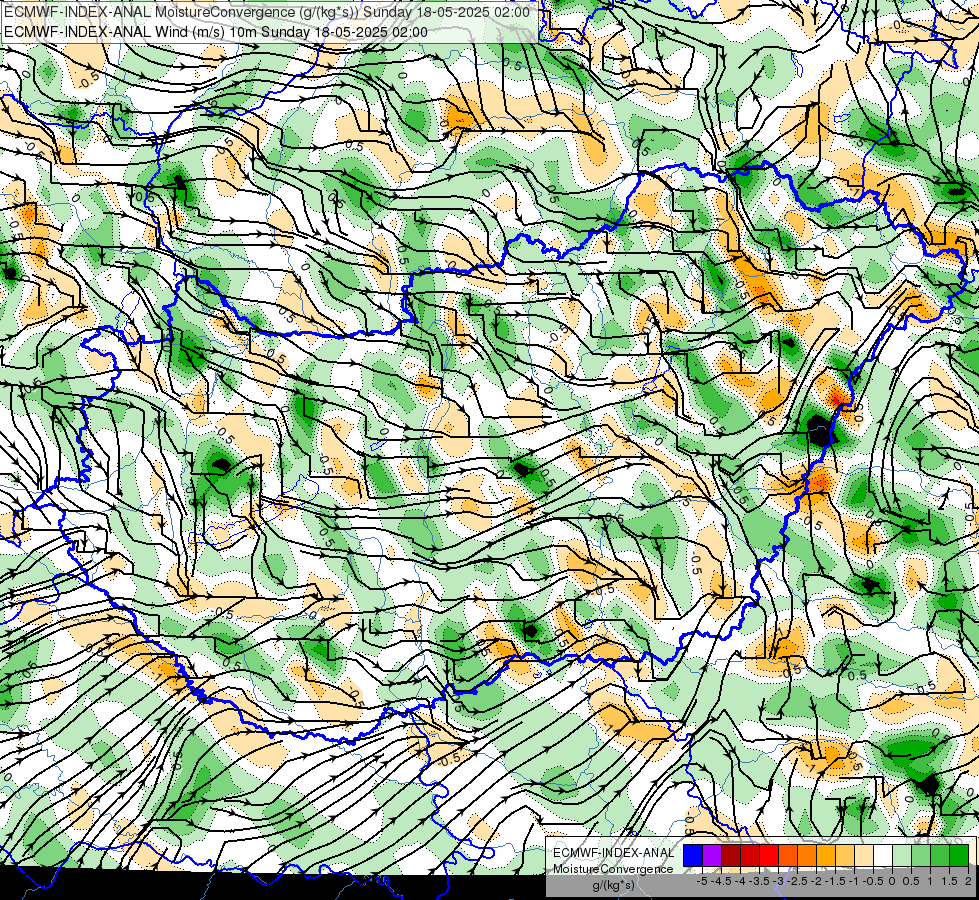Click the -1 value on the legend scale
The height and width of the screenshot is (900, 979).
click(854, 881)
